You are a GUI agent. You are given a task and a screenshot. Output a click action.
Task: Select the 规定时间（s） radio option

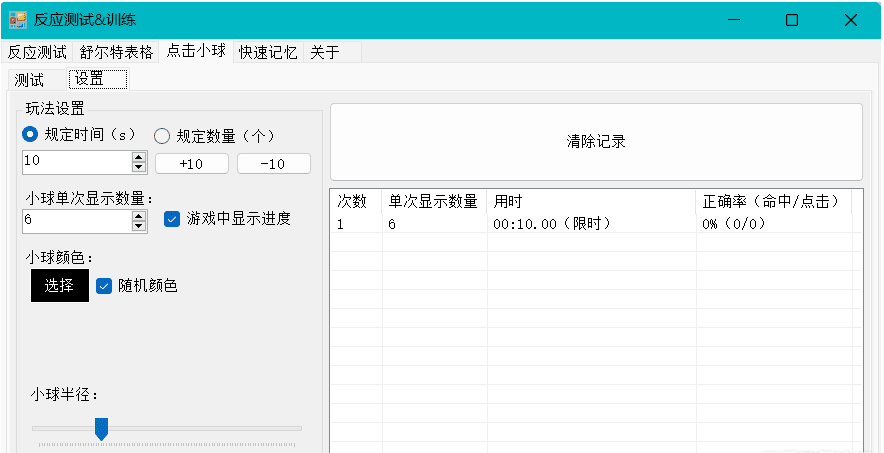(79, 135)
